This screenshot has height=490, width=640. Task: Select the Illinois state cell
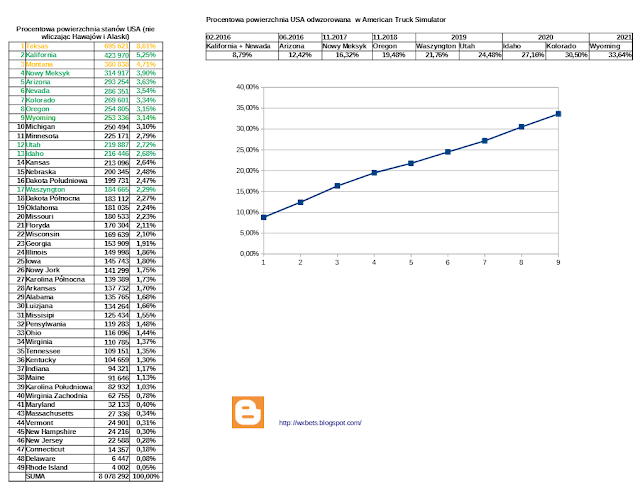60,253
